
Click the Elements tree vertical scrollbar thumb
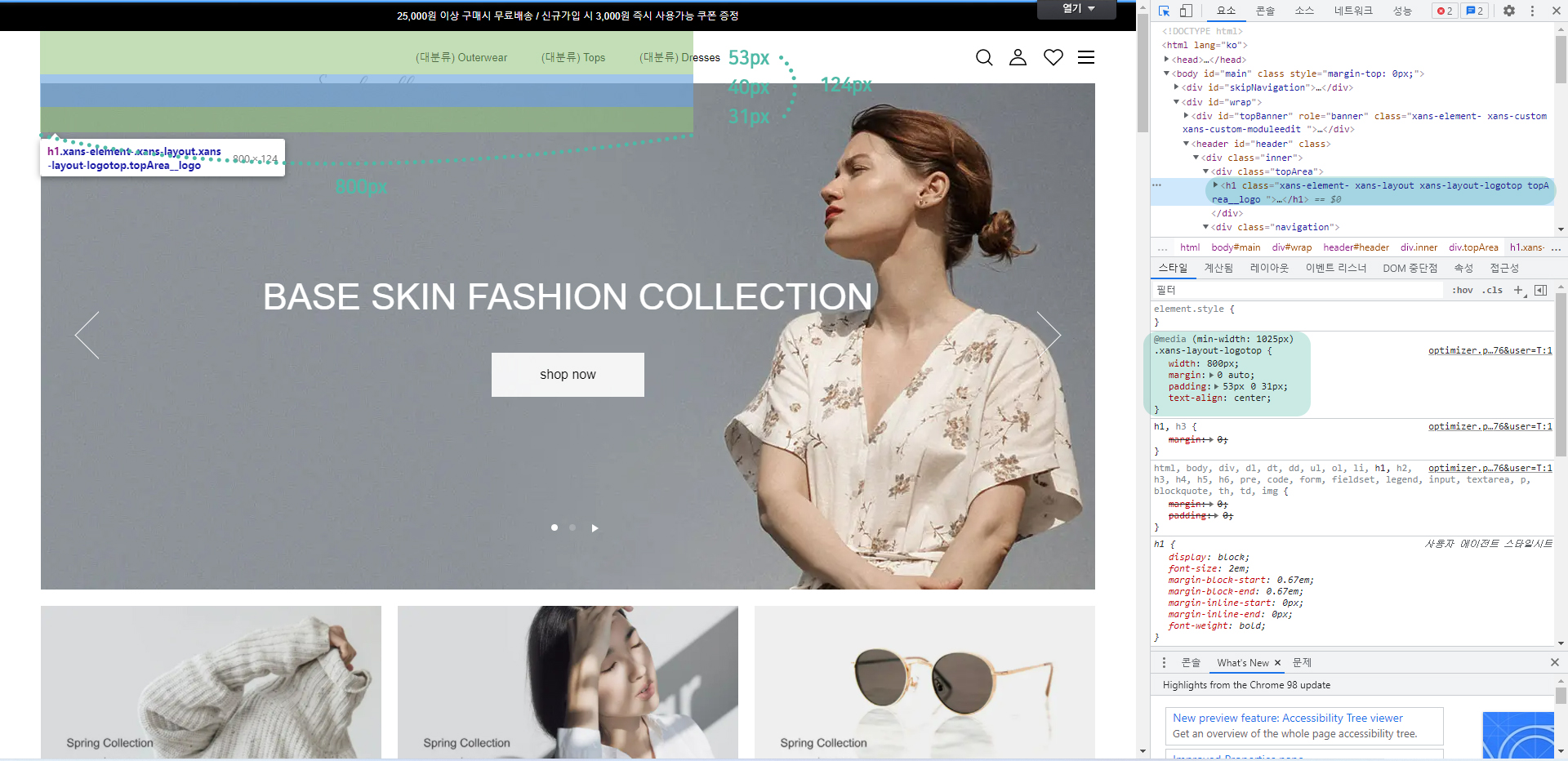1561,59
